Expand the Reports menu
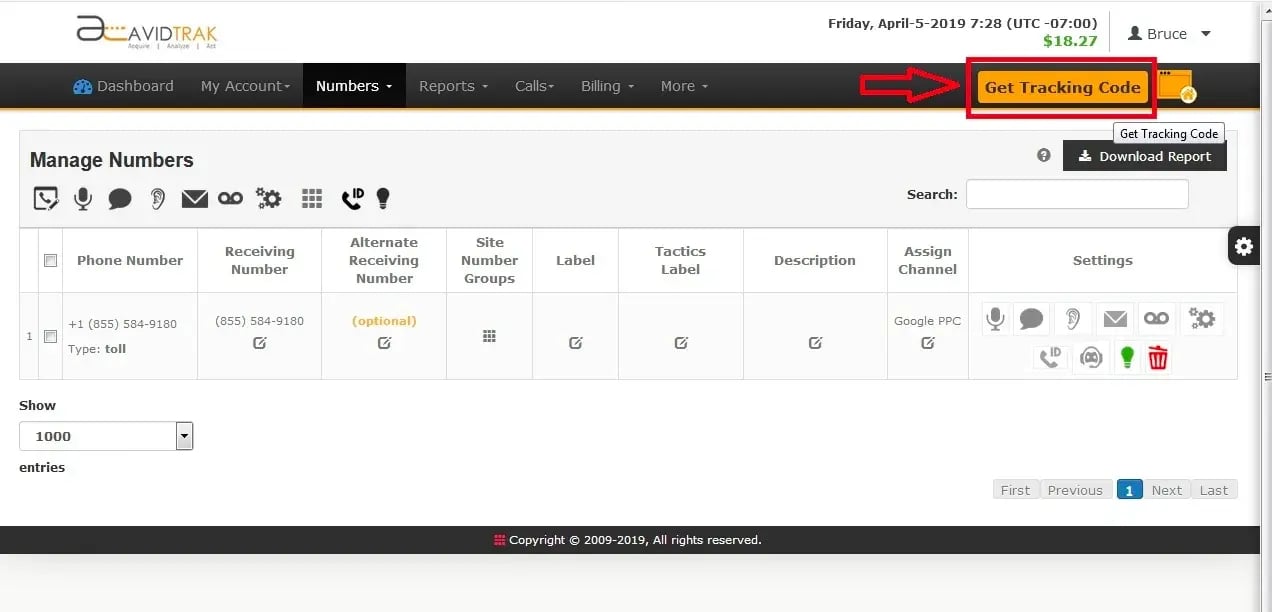Screen dimensions: 1272x612 click(x=453, y=86)
